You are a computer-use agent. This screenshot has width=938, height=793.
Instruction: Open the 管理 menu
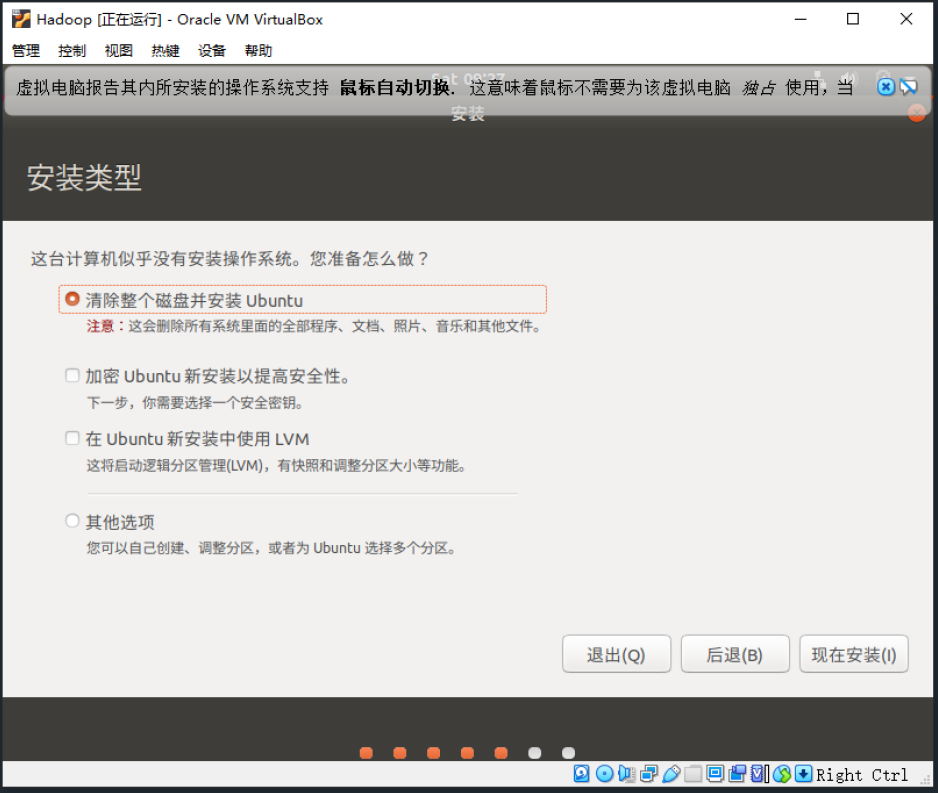pyautogui.click(x=26, y=51)
